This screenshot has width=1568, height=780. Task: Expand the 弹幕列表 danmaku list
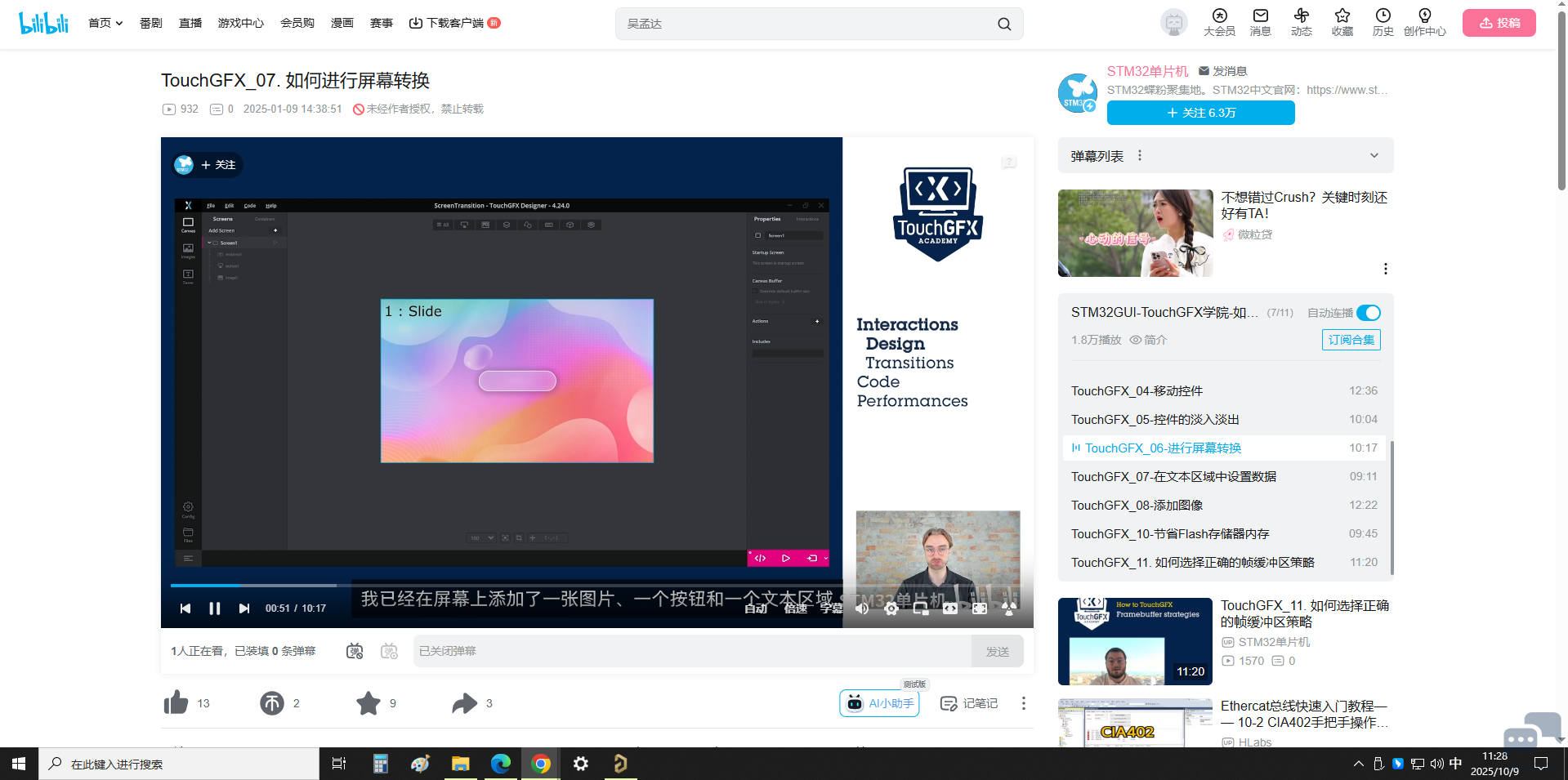click(1374, 156)
